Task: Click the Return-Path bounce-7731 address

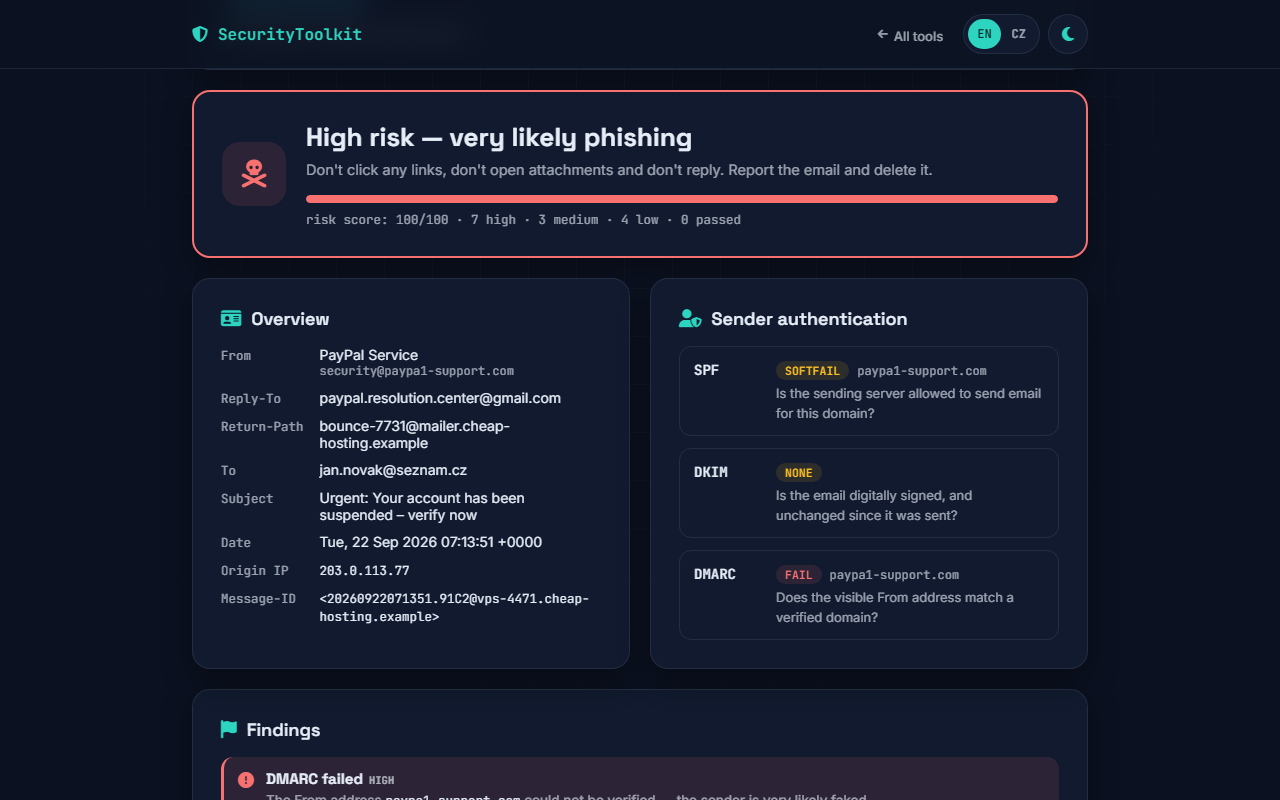Action: coord(415,435)
